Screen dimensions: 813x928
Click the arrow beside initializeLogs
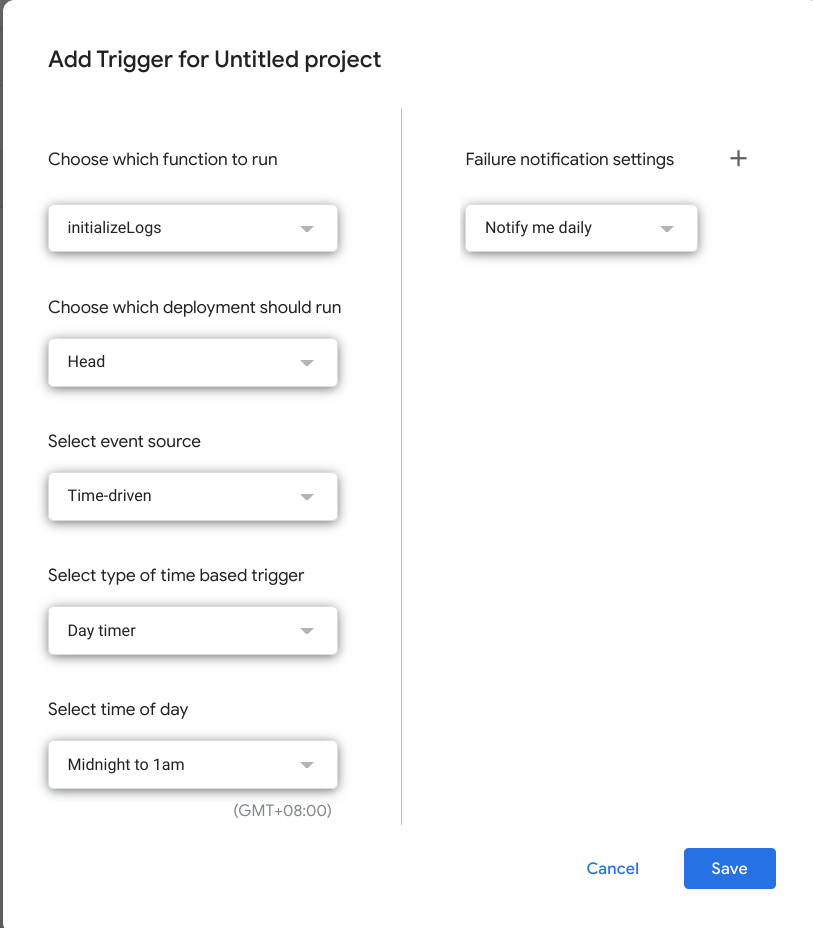click(x=307, y=229)
